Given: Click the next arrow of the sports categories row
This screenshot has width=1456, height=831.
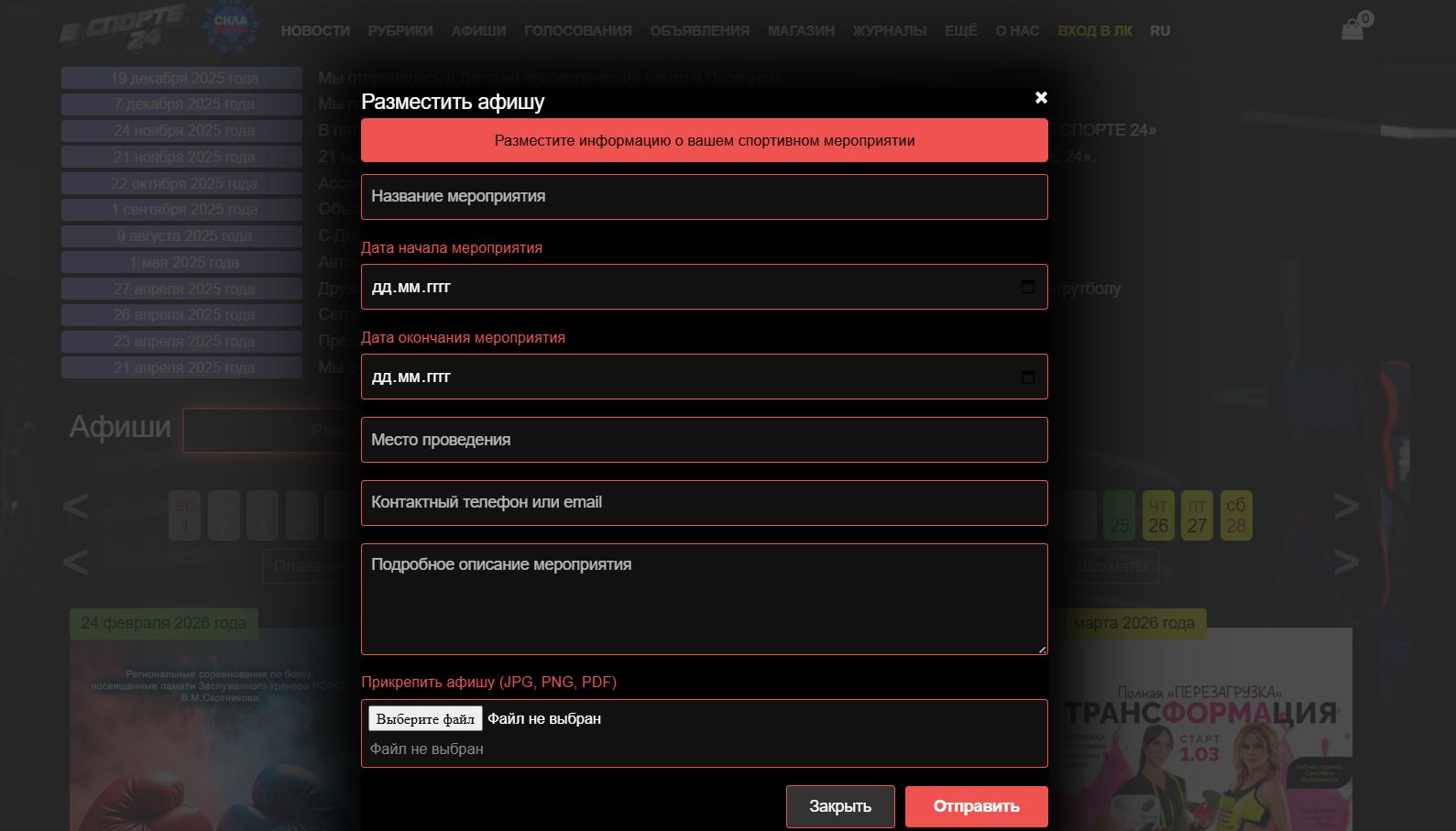Looking at the screenshot, I should pos(1346,562).
